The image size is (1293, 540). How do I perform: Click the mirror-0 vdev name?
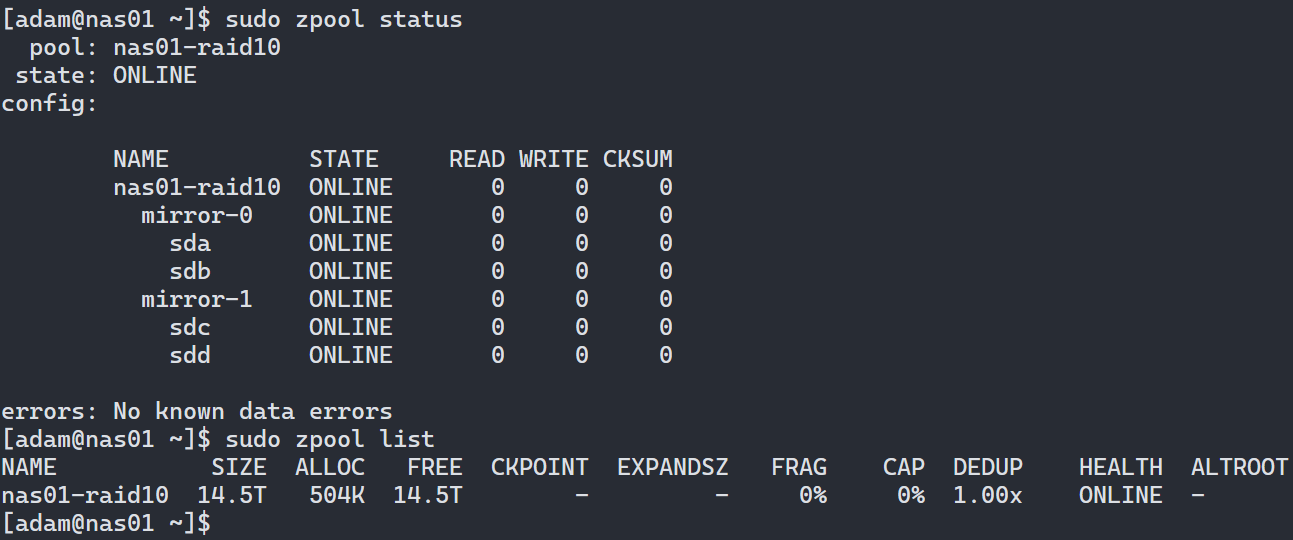point(196,216)
